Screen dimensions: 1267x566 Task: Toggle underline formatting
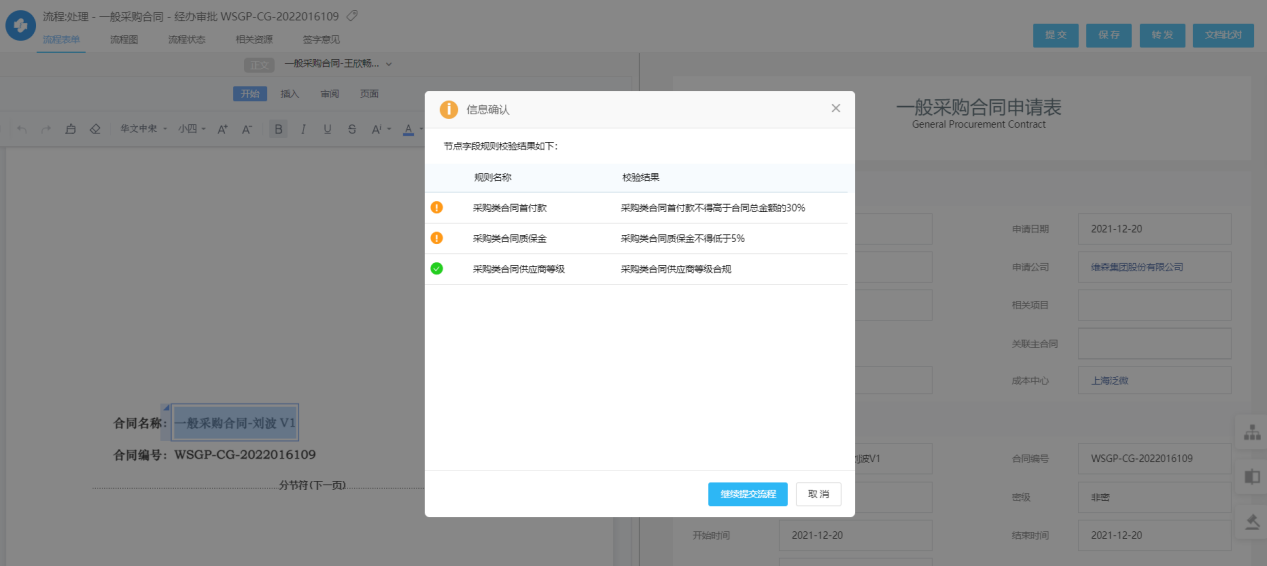[x=327, y=129]
